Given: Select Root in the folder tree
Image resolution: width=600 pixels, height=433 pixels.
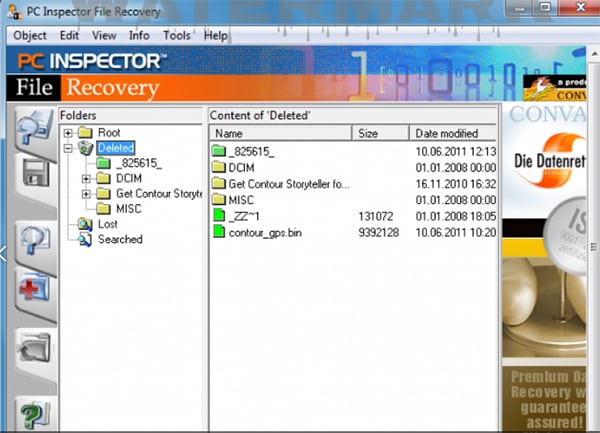Looking at the screenshot, I should coord(109,133).
